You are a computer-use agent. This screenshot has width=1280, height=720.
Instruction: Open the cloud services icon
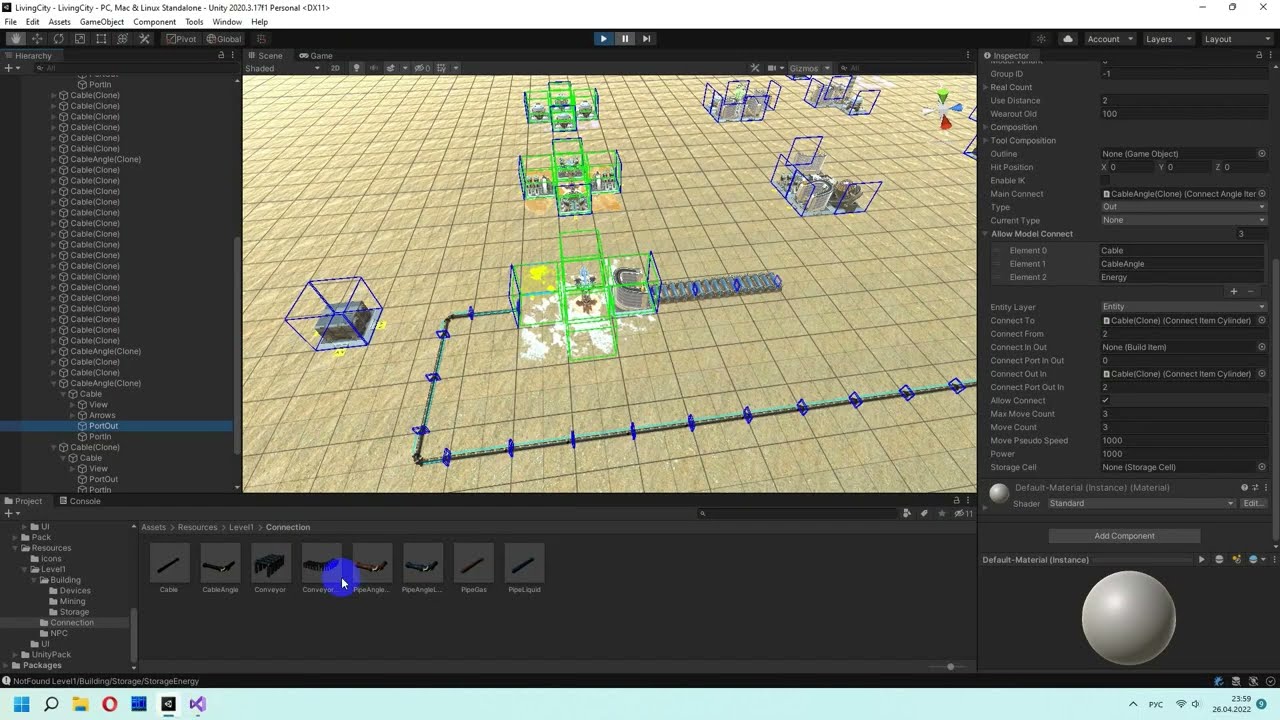[1068, 39]
